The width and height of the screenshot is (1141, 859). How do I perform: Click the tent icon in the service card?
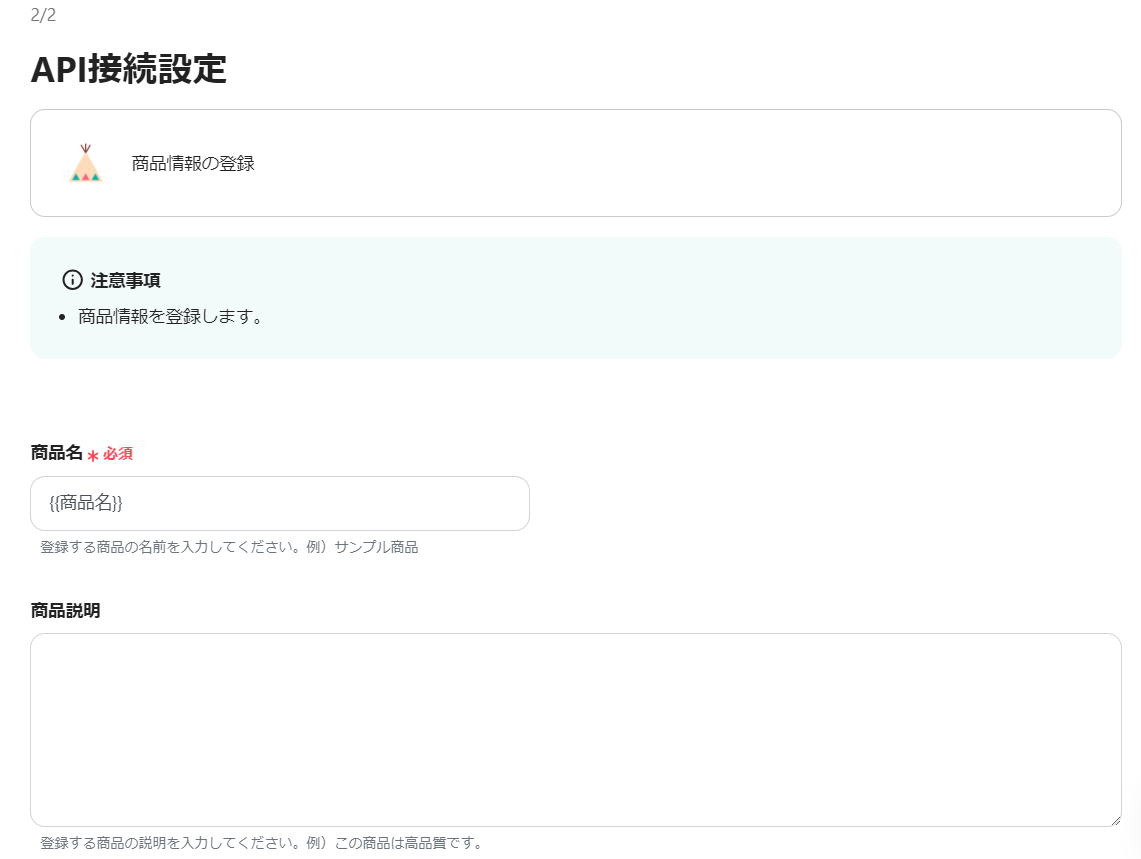tap(85, 162)
